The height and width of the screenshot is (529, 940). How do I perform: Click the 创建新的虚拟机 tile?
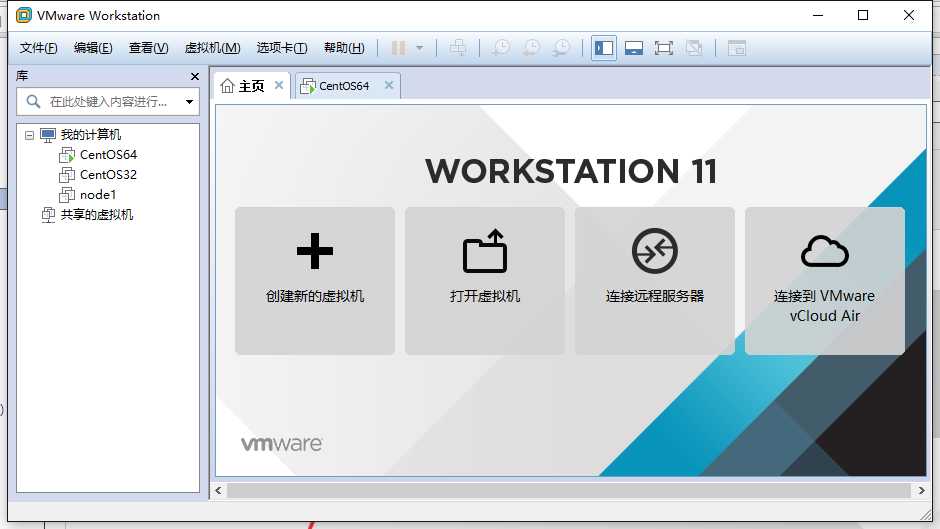[x=315, y=281]
